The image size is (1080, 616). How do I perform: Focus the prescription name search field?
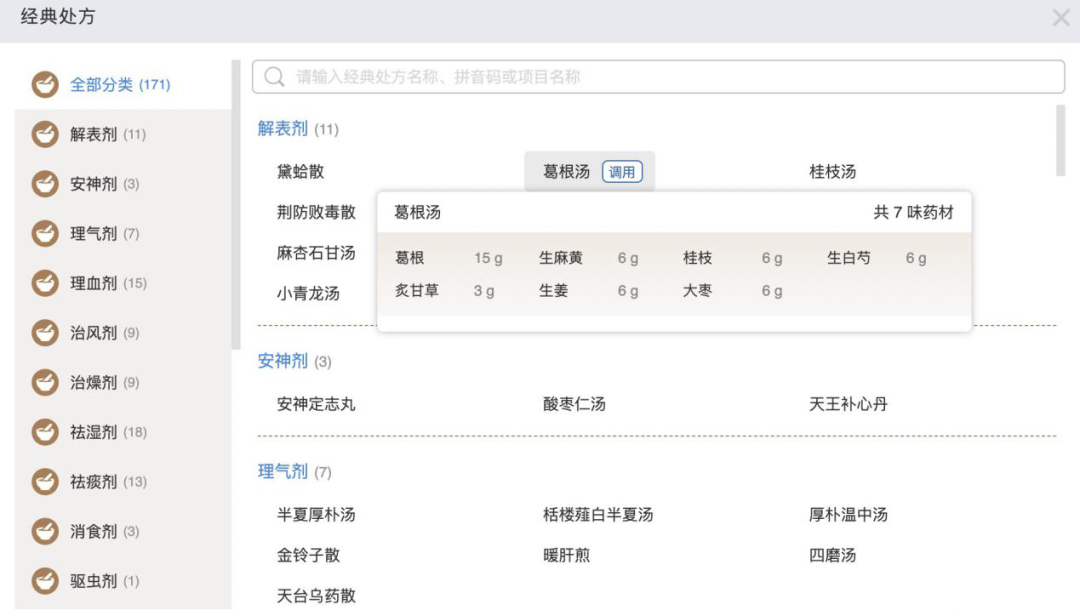(x=670, y=77)
